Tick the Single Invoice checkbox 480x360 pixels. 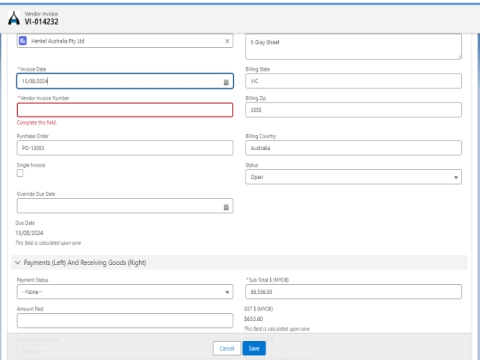click(20, 173)
